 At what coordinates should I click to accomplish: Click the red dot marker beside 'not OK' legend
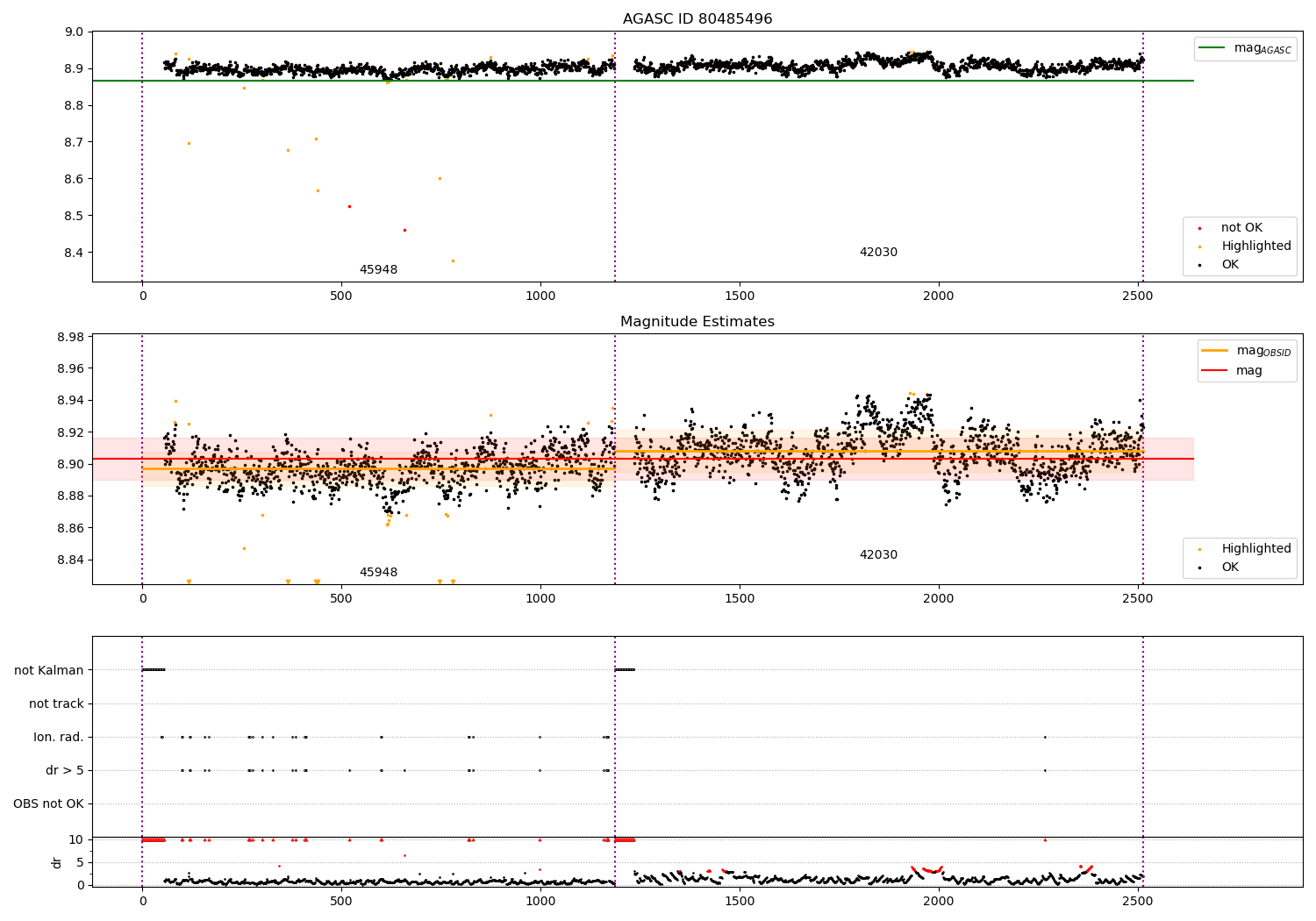1200,228
